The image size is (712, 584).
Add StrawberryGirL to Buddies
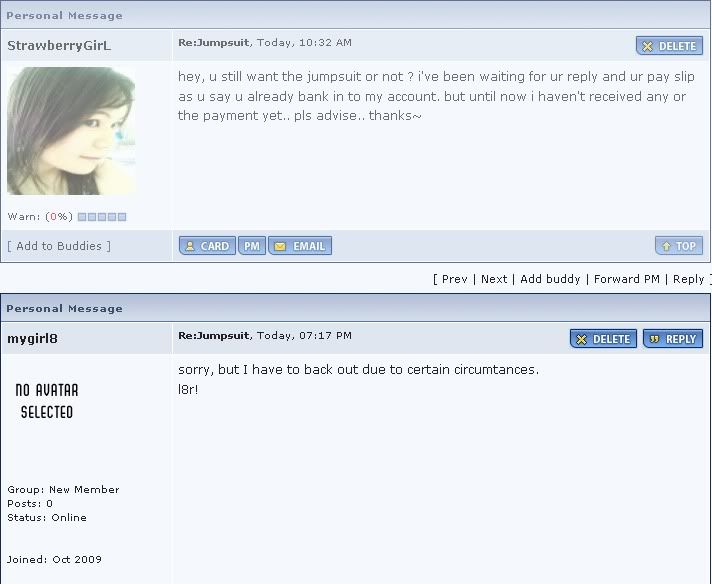[59, 246]
